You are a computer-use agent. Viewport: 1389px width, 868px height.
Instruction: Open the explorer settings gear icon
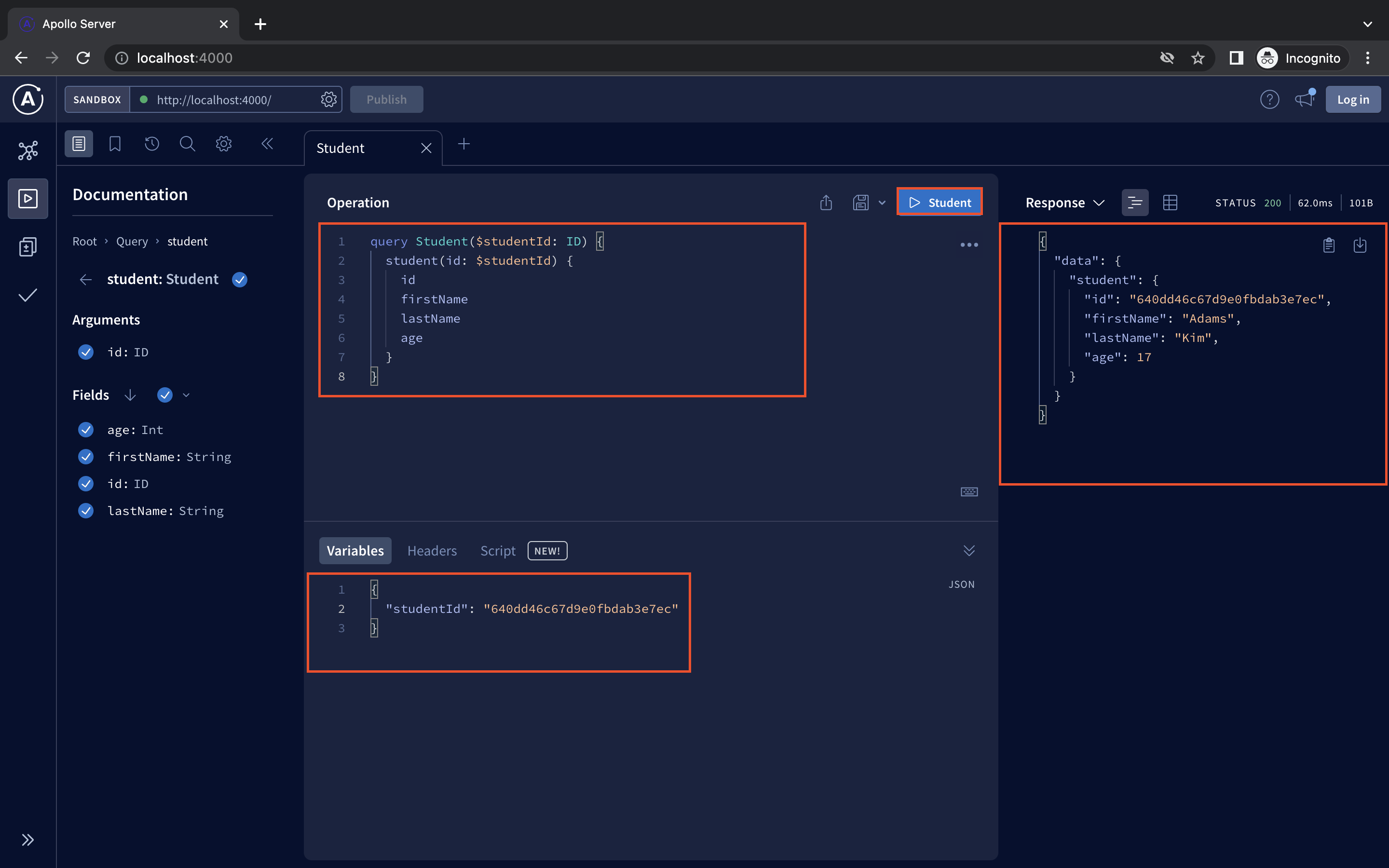point(224,144)
